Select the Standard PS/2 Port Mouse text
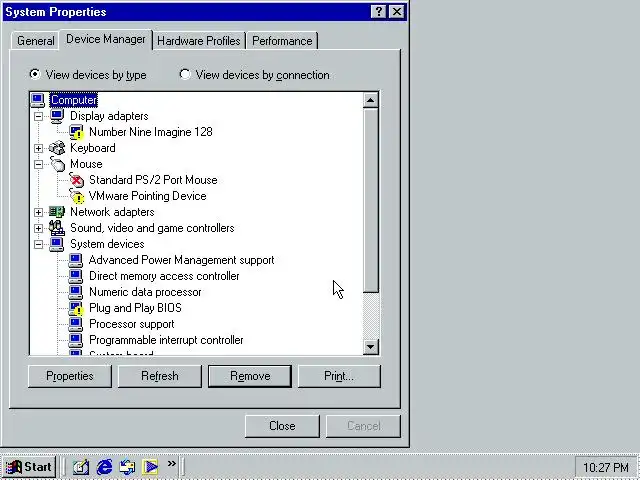640x480 pixels. (x=153, y=180)
